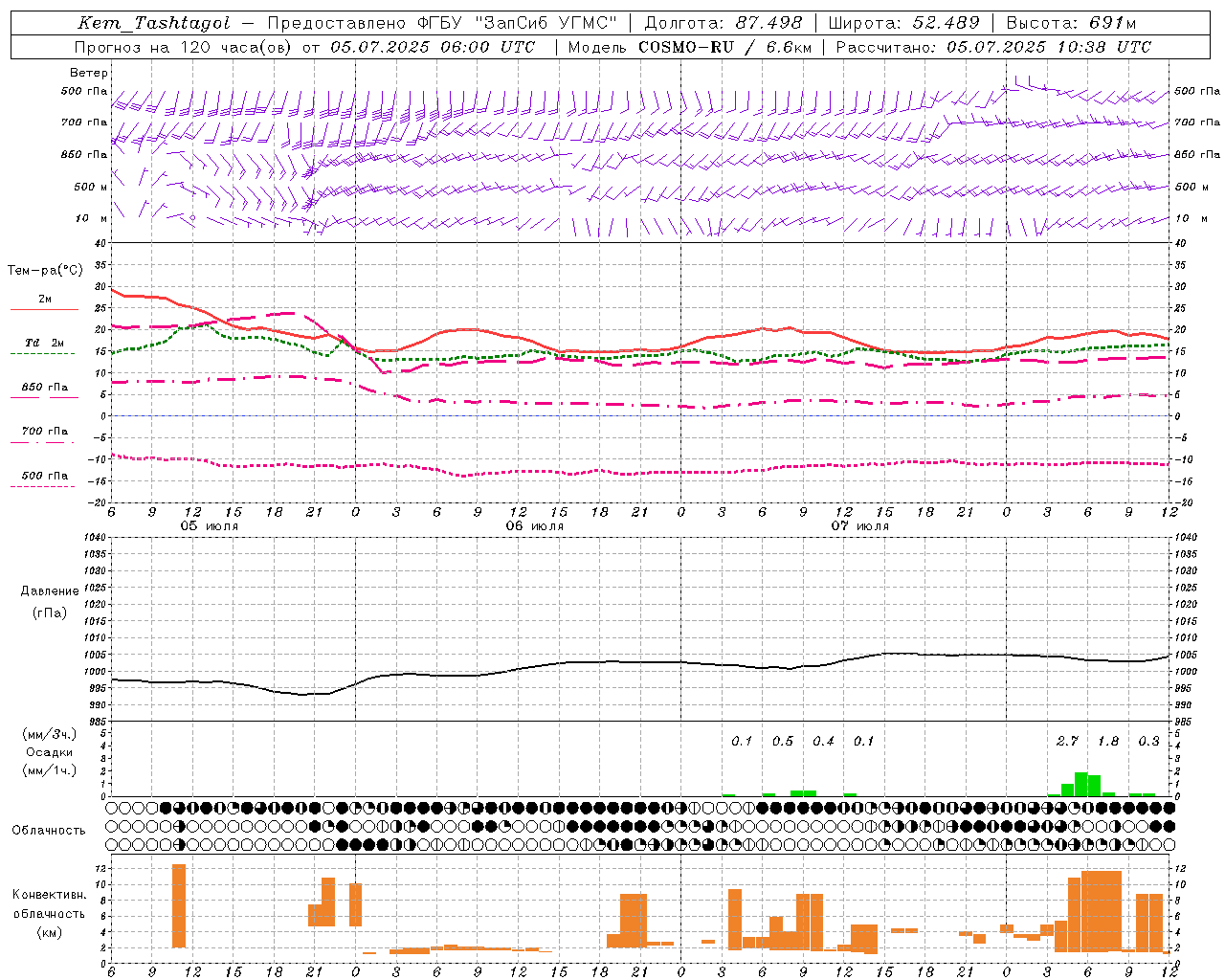Click the '07 июля' date label
This screenshot has height=980, width=1225.
click(860, 526)
